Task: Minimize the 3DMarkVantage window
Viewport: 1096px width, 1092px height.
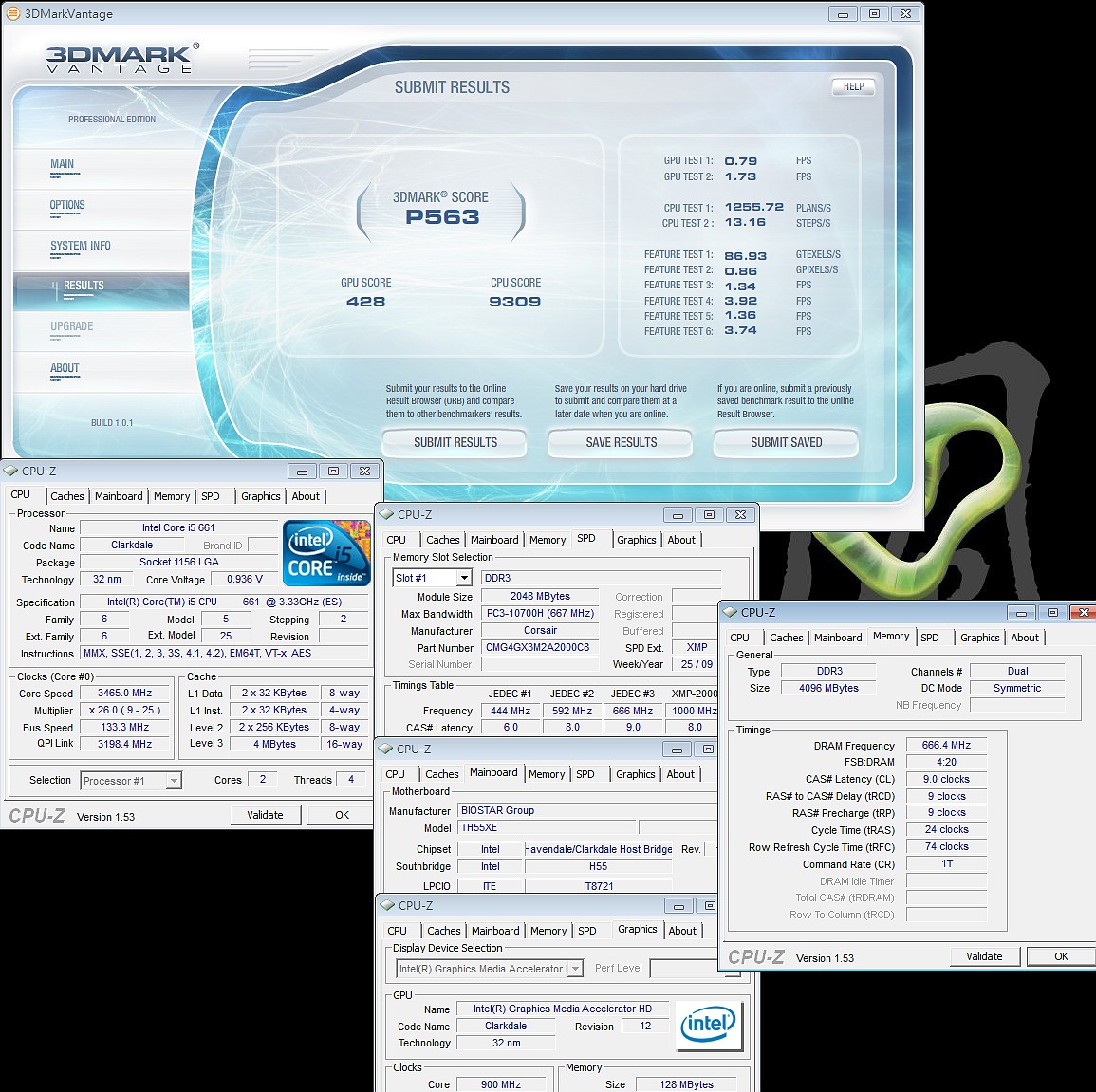Action: 843,14
